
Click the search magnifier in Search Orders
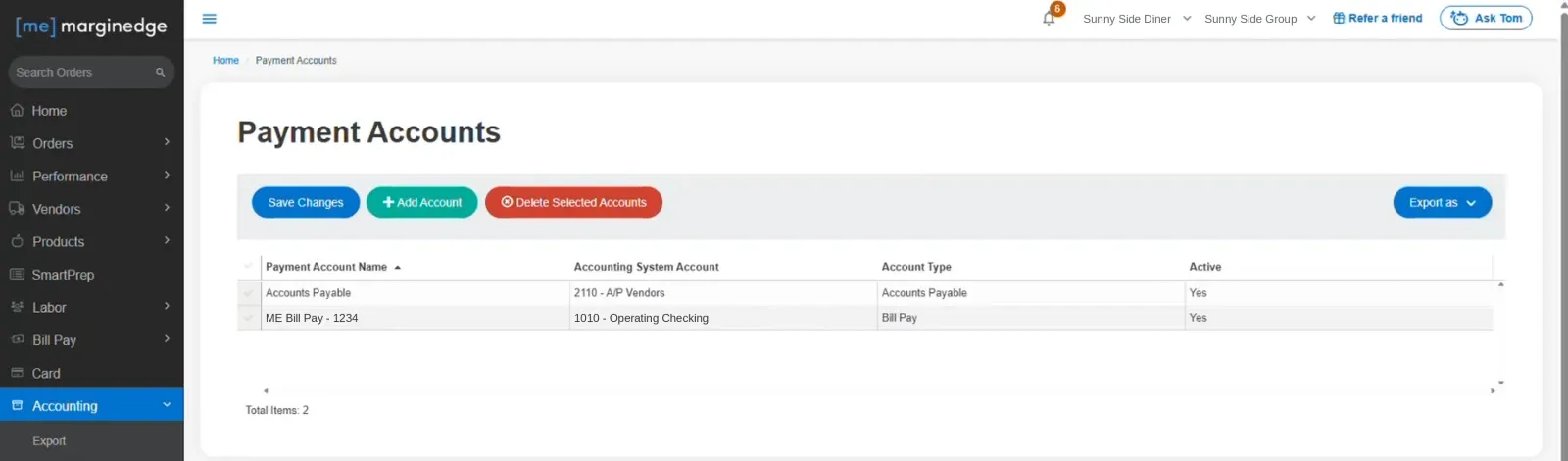point(161,72)
